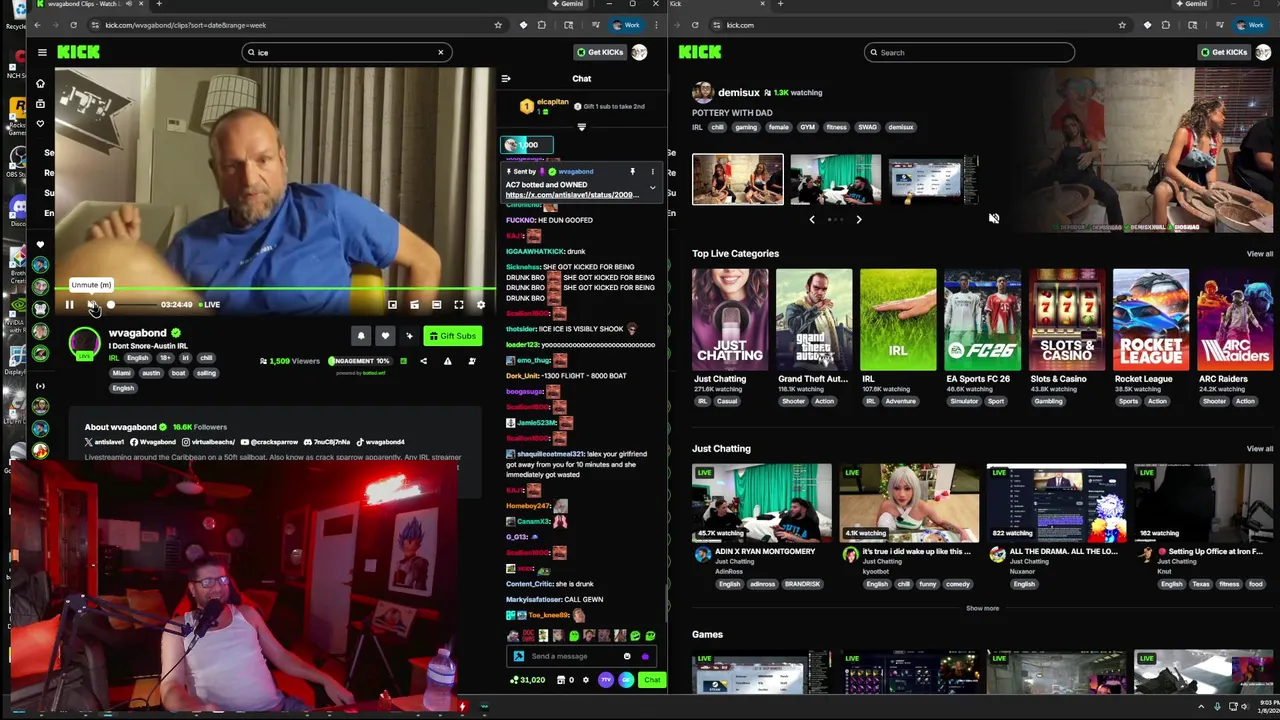Open chat settings gear below message box
The image size is (1280, 720).
(586, 680)
